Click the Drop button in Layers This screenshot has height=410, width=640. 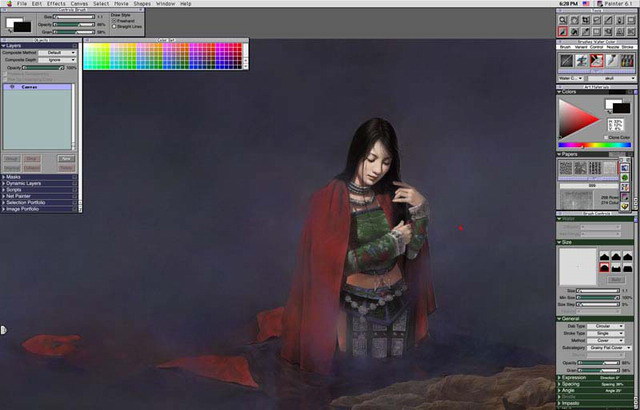click(x=31, y=158)
